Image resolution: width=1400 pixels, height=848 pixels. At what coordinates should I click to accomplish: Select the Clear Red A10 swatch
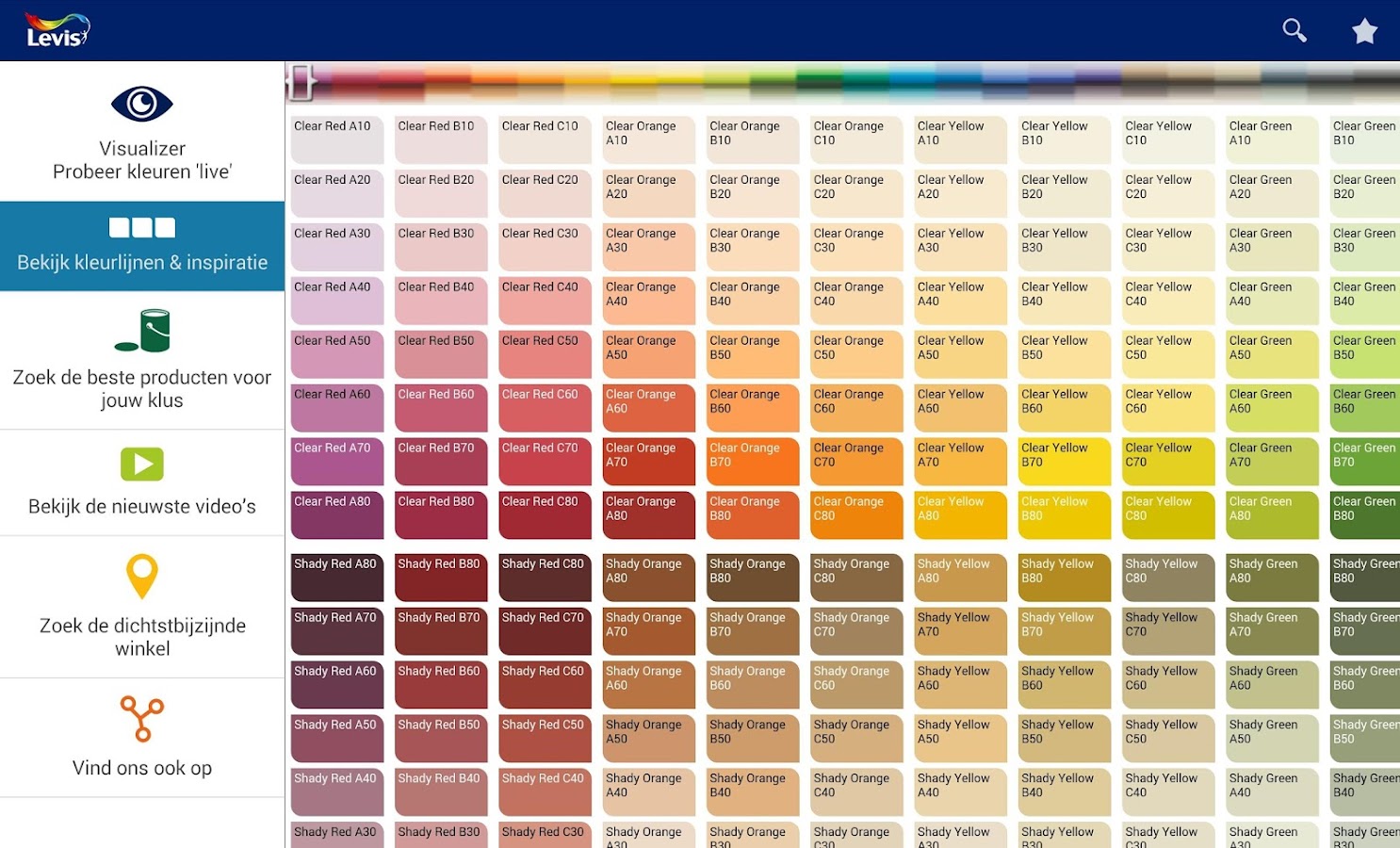coord(336,139)
